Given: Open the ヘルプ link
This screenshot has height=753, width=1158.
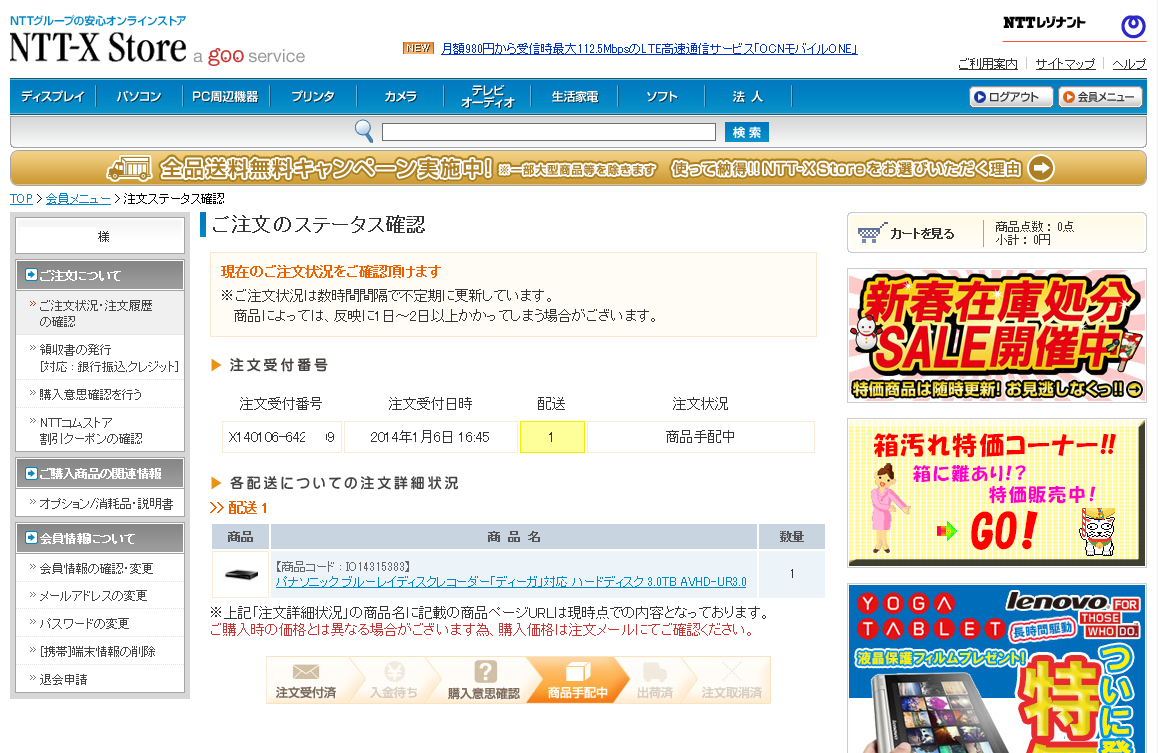Looking at the screenshot, I should coord(1129,64).
